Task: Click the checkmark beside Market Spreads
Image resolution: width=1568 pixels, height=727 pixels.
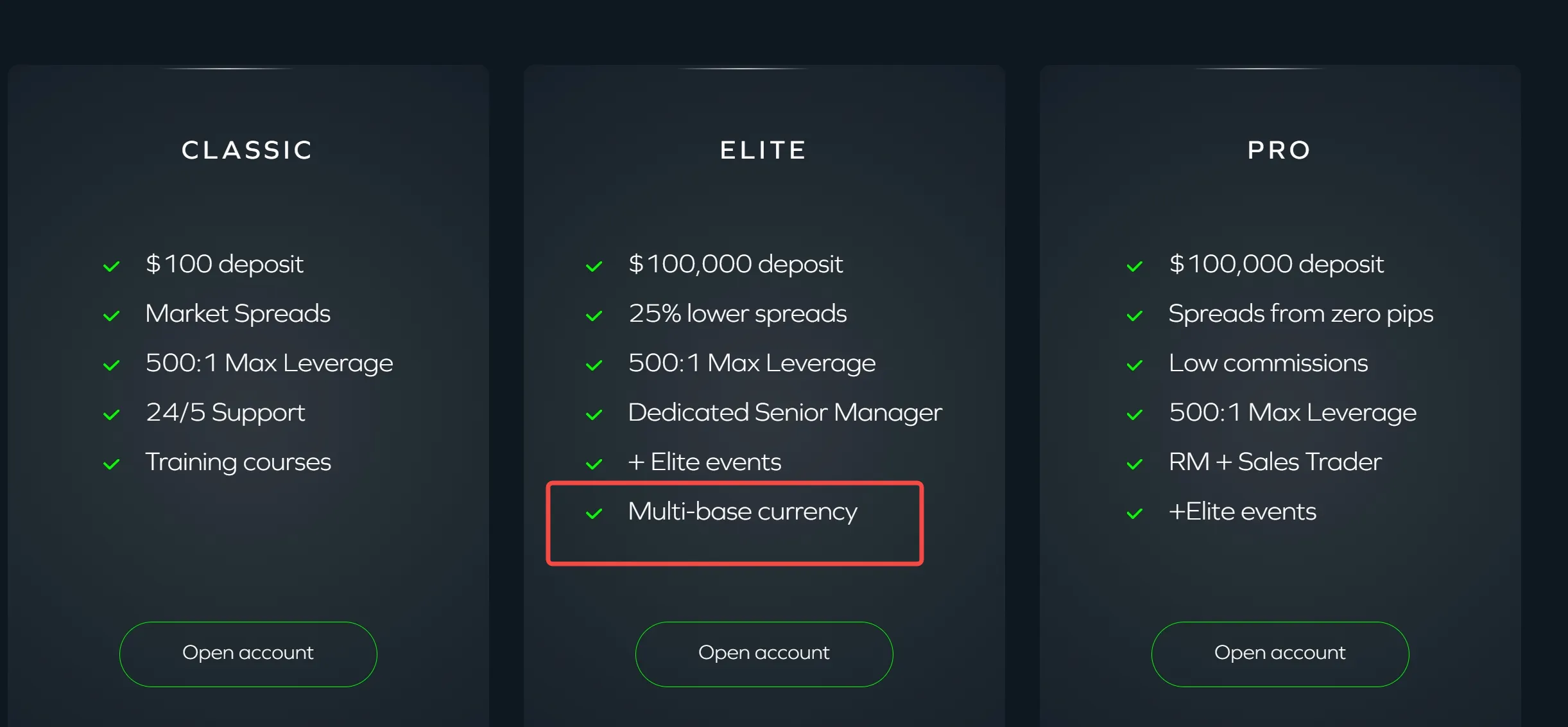Action: [112, 315]
